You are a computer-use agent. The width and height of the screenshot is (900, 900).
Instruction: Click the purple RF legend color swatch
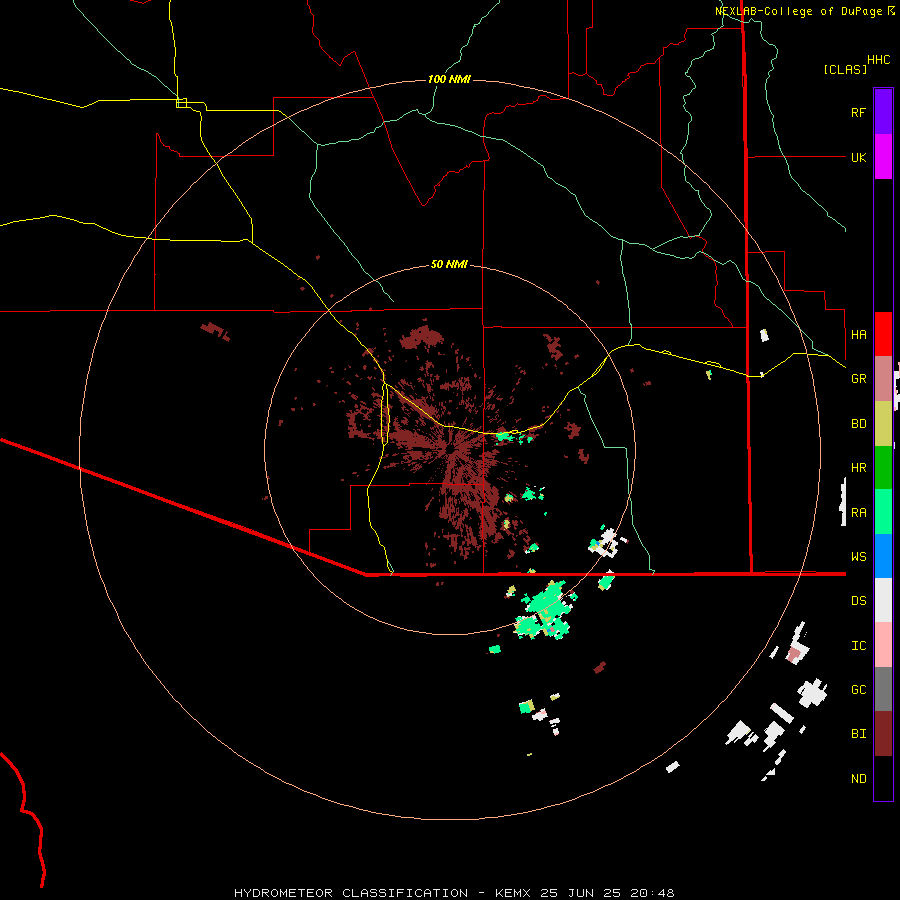click(883, 112)
